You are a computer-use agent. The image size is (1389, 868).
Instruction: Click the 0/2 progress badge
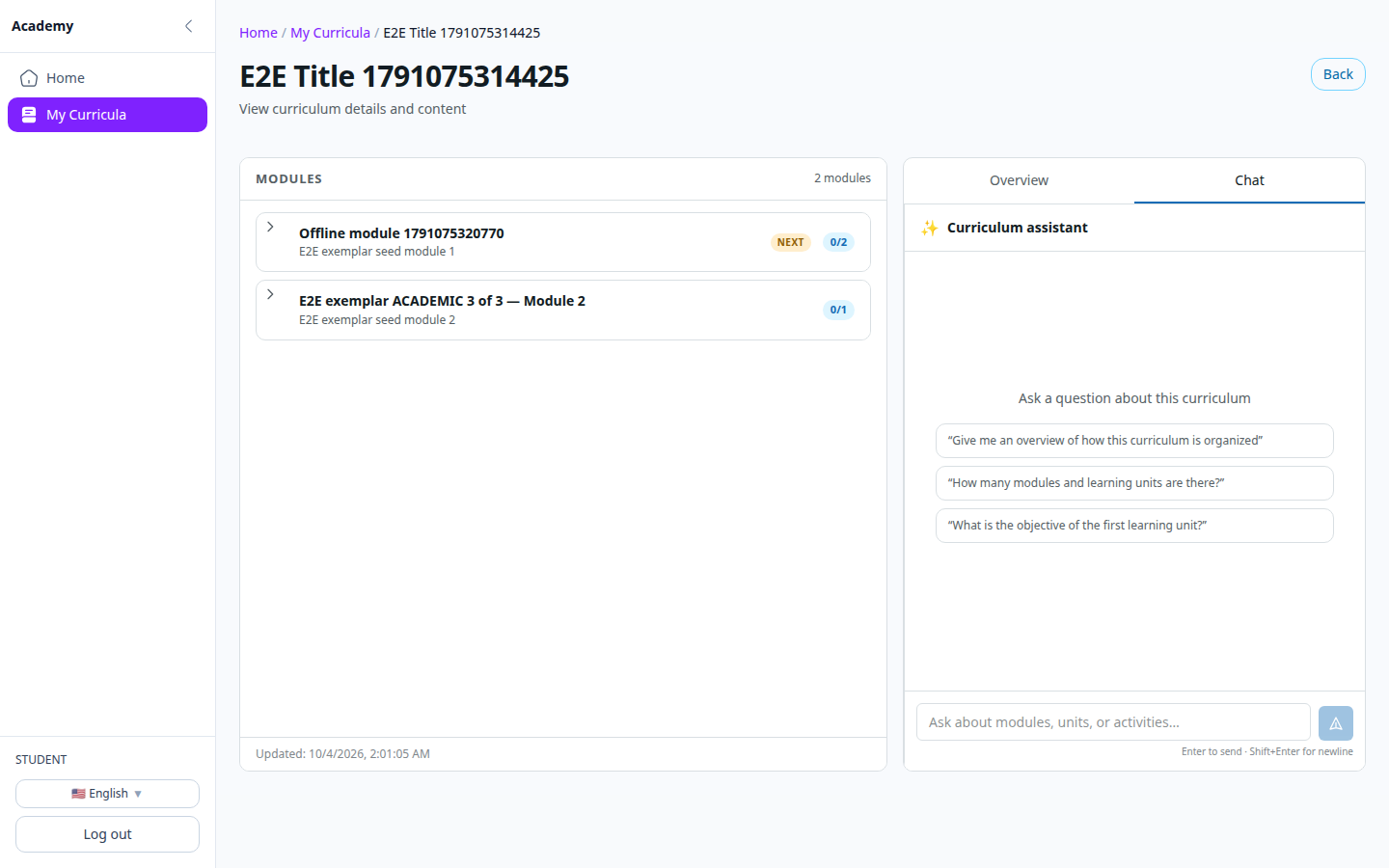coord(838,242)
